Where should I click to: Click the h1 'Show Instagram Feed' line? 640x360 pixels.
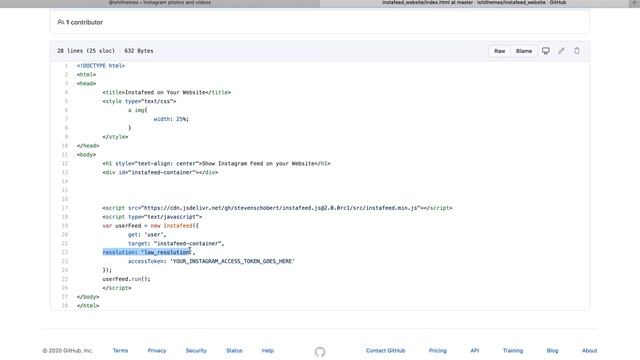pos(216,164)
